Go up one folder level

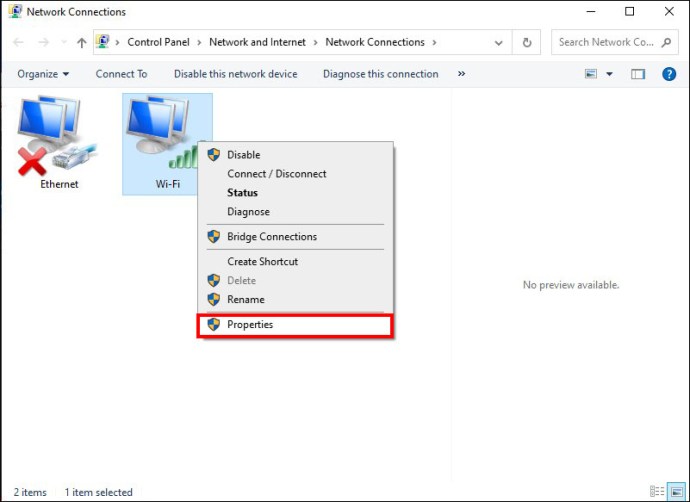coord(81,42)
